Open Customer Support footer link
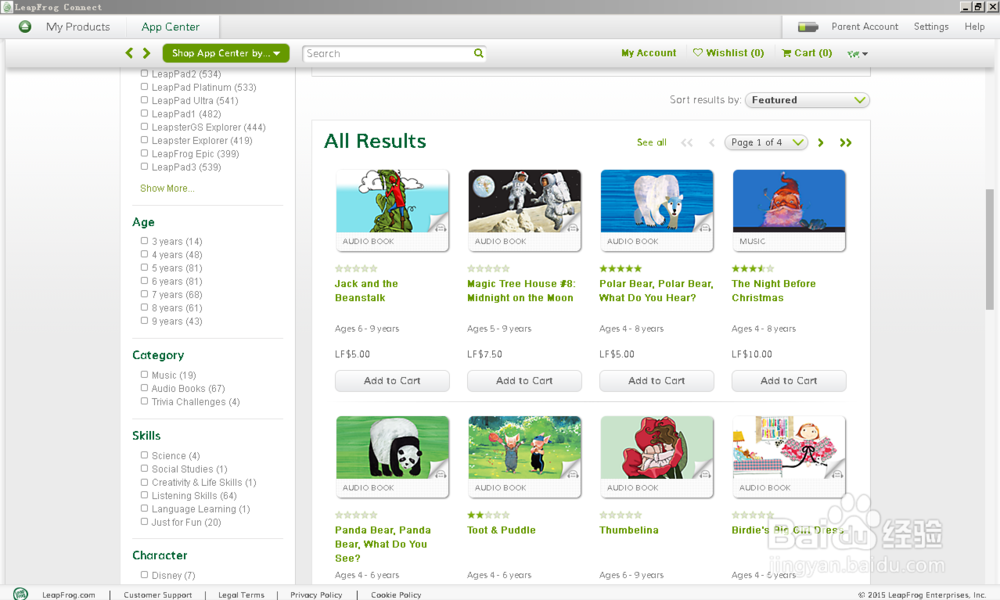The height and width of the screenshot is (600, 1000). click(x=158, y=595)
